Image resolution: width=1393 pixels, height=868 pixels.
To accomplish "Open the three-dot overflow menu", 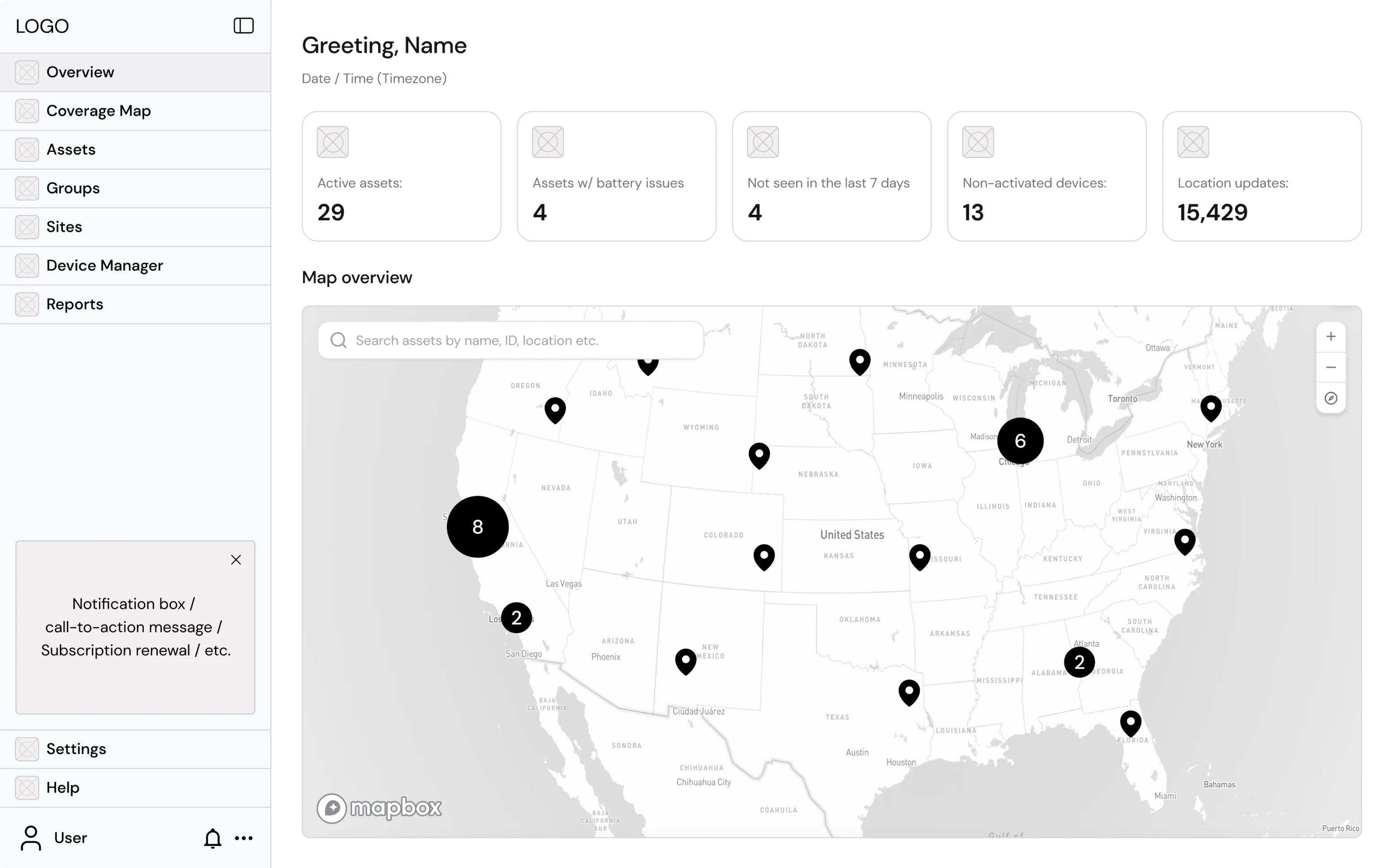I will coord(244,837).
